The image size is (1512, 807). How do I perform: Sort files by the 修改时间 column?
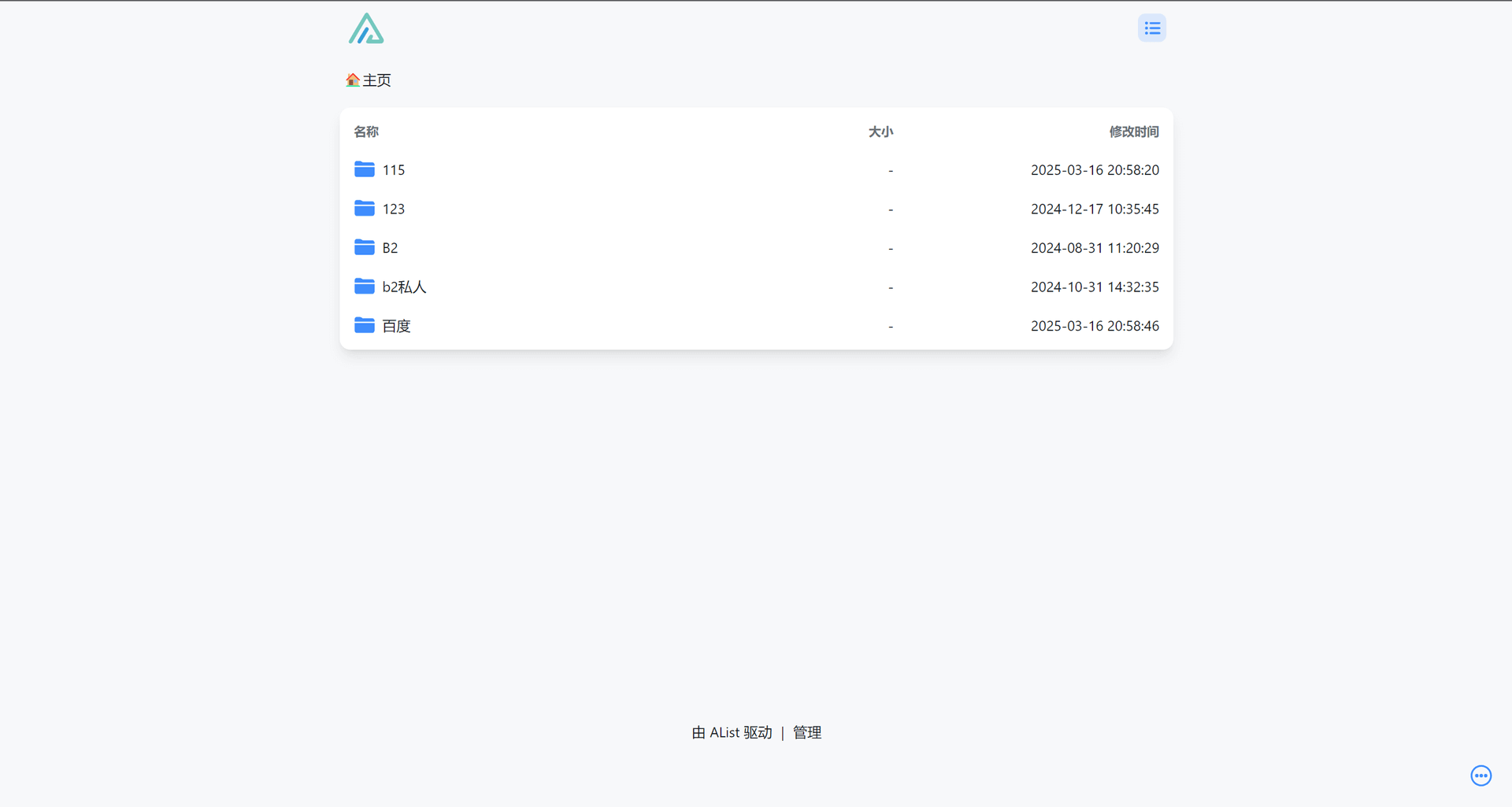tap(1134, 131)
